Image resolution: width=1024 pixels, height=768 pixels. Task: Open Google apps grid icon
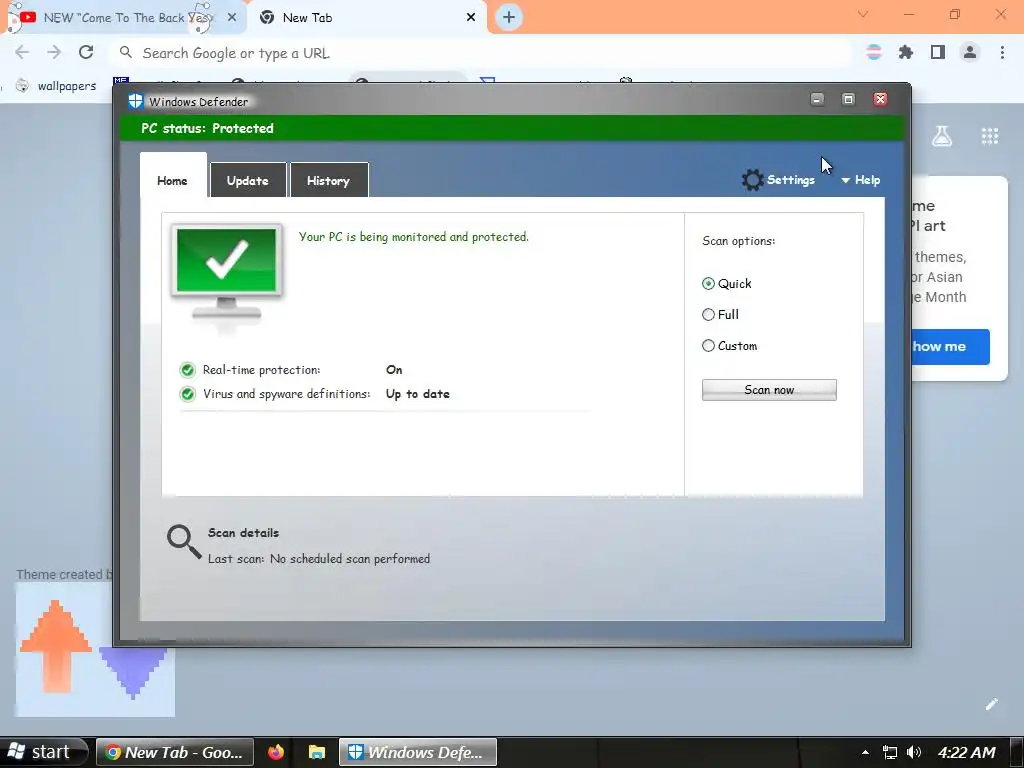(x=990, y=136)
